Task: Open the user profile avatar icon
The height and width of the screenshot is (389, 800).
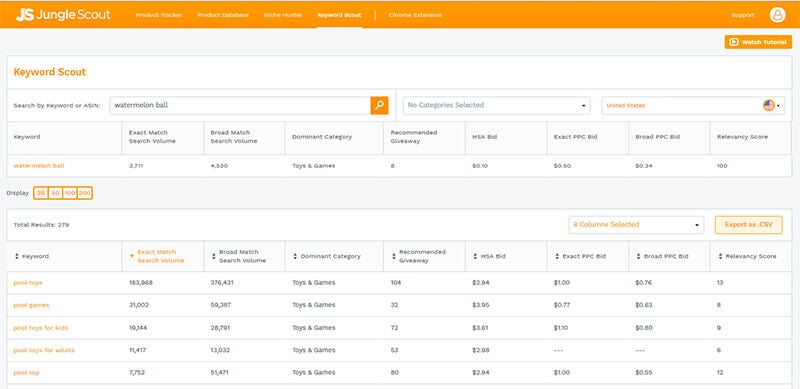Action: point(777,15)
